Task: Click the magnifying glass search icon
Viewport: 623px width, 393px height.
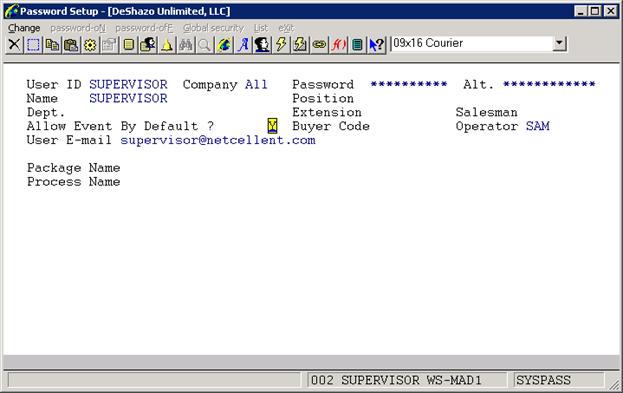Action: [x=205, y=45]
